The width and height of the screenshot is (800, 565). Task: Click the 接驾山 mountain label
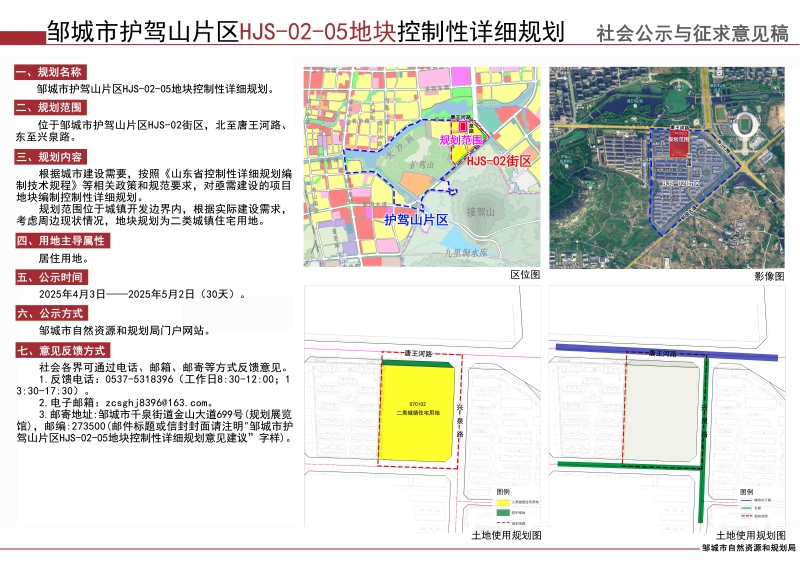click(481, 211)
